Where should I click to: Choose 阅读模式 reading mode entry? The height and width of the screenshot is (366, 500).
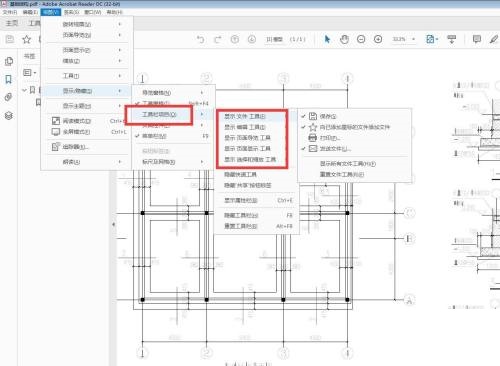pyautogui.click(x=87, y=121)
